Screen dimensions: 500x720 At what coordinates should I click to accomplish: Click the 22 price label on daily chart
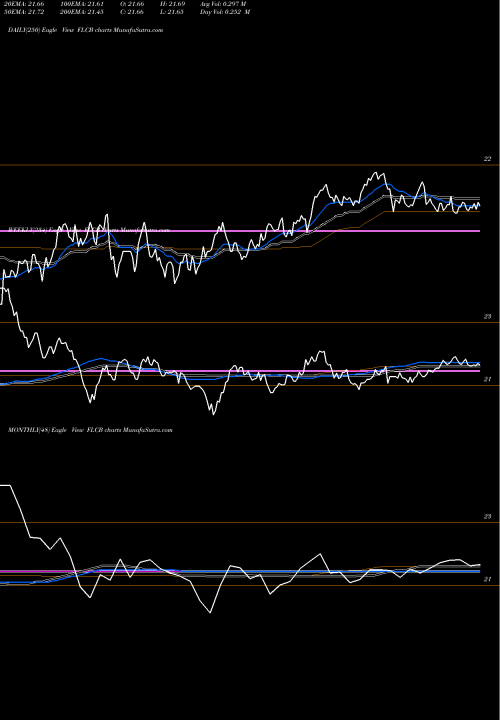pos(488,159)
